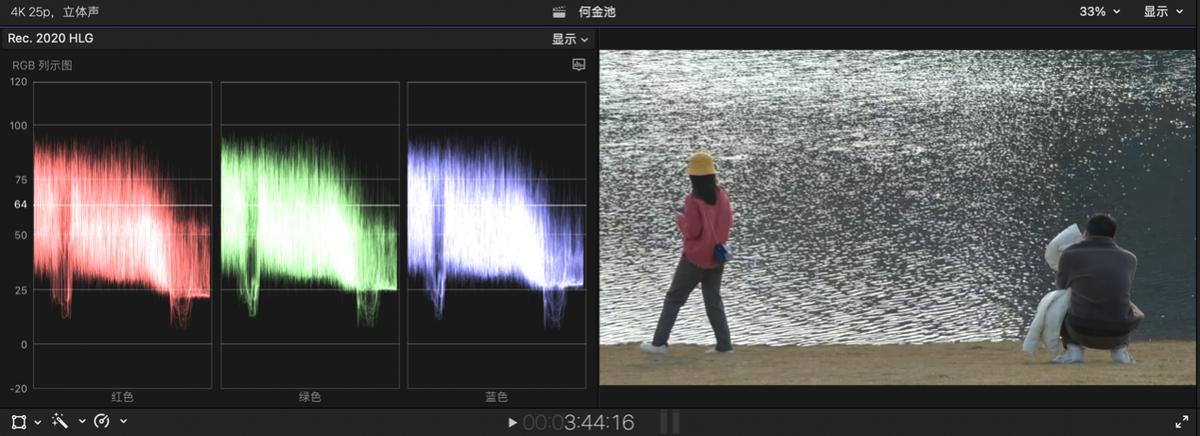Screen dimensions: 1200x436
Task: Click the audio meter bars
Action: coord(670,422)
